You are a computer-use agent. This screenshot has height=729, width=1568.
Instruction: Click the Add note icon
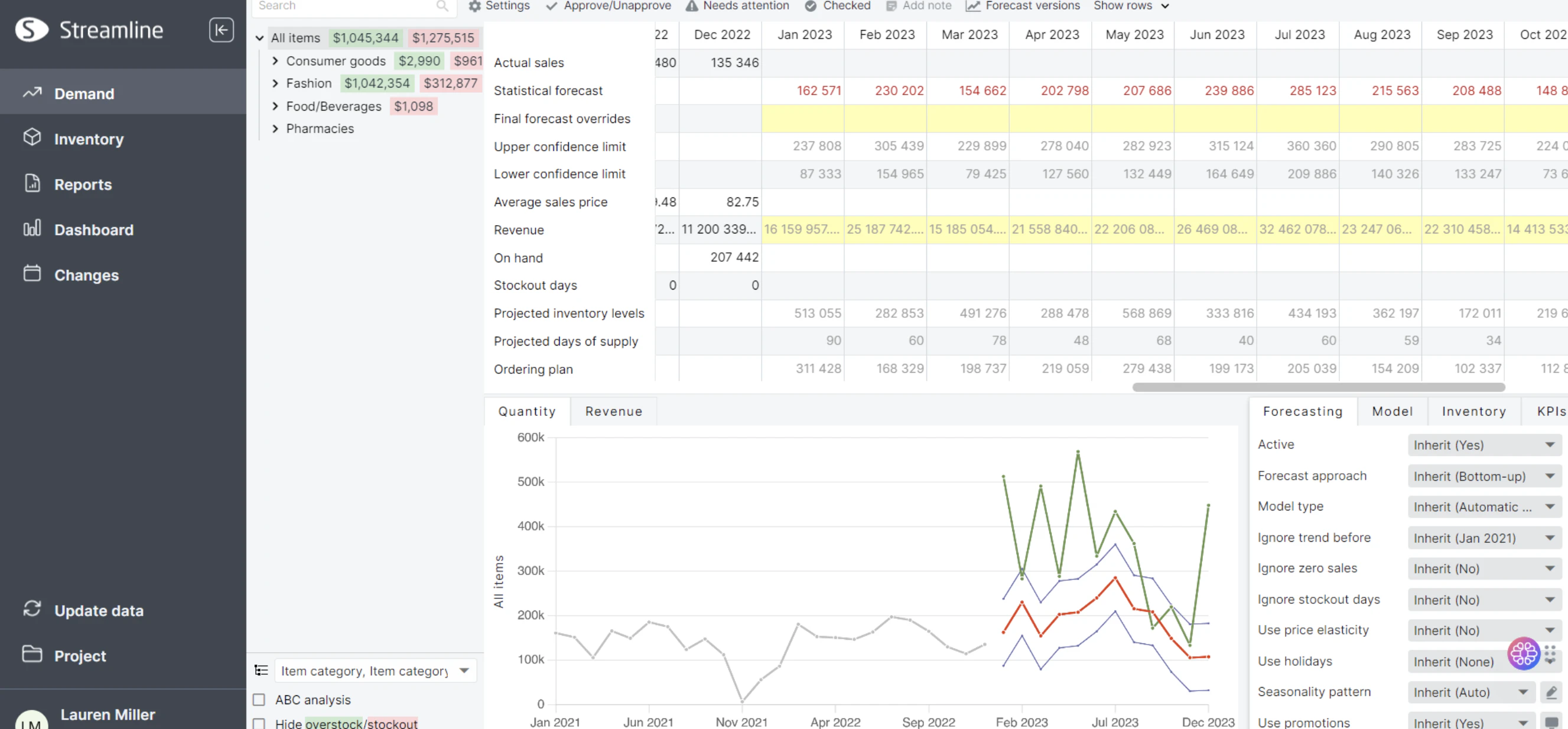(890, 6)
